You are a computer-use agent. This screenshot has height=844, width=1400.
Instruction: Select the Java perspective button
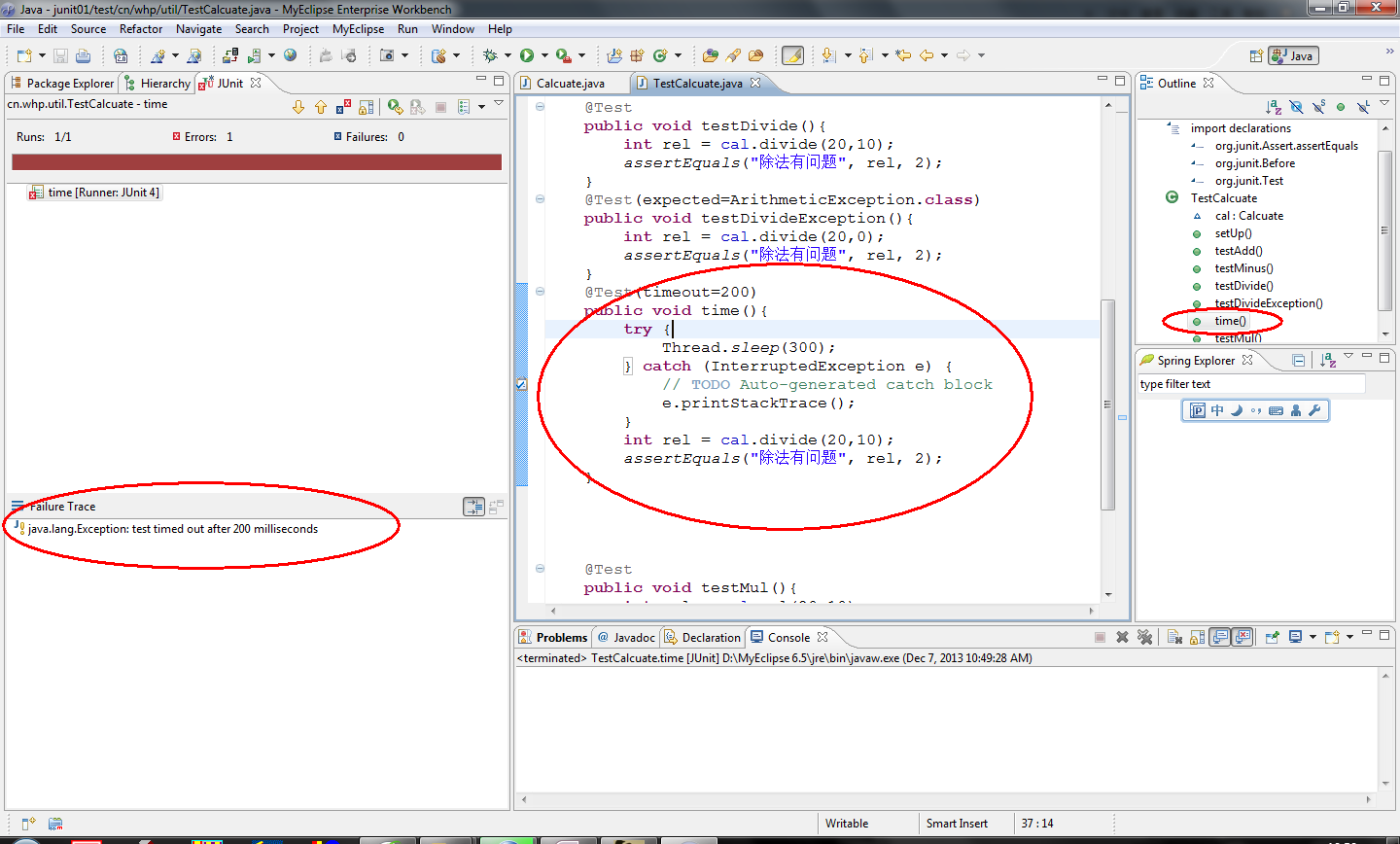1293,55
